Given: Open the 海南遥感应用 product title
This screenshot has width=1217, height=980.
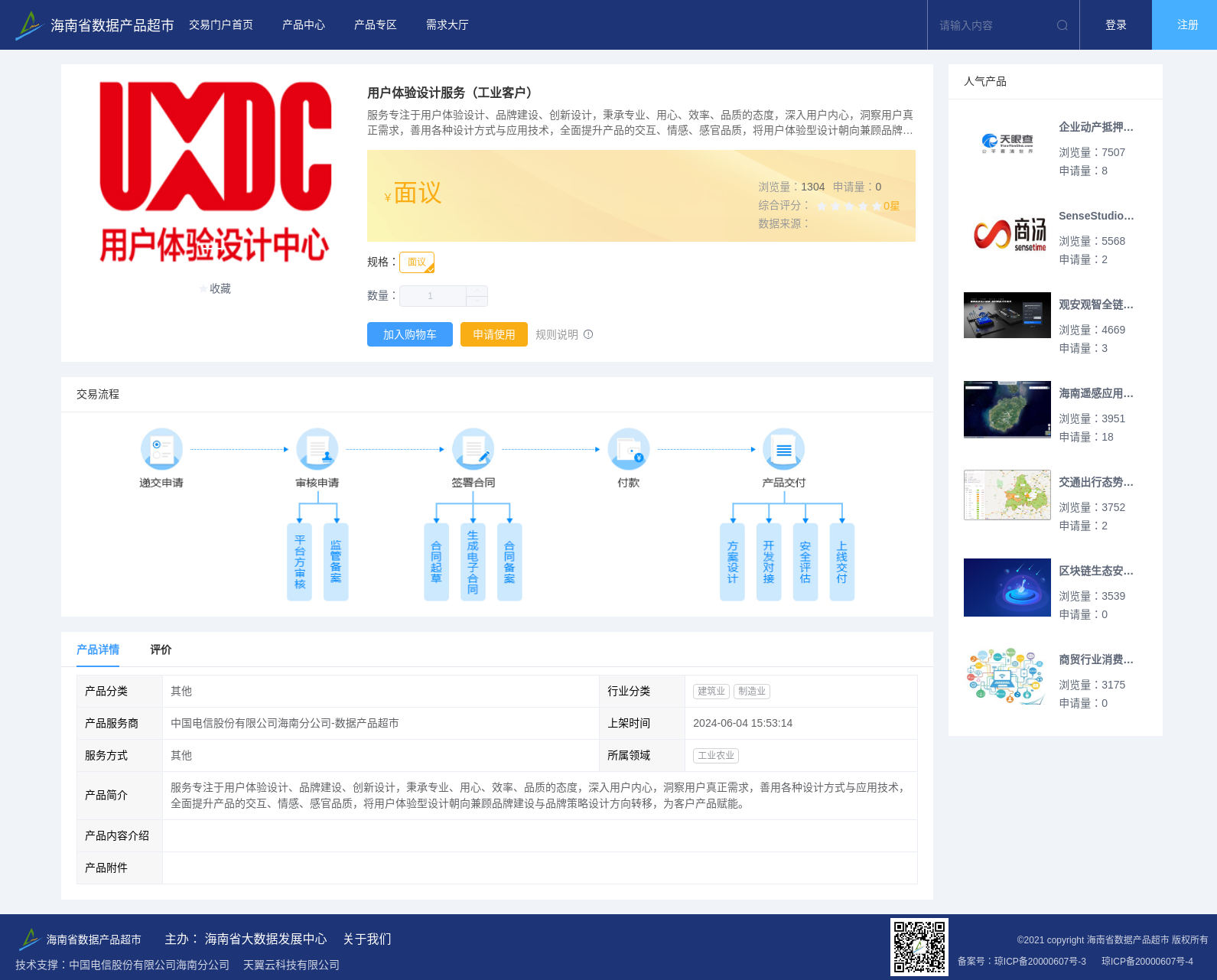Looking at the screenshot, I should click(x=1096, y=393).
